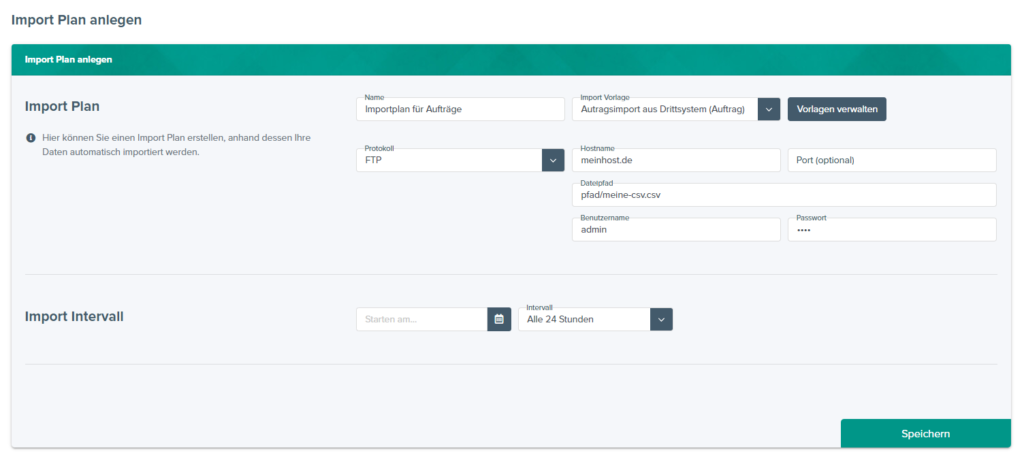Image resolution: width=1024 pixels, height=455 pixels.
Task: Select the 'Autragsimport aus Drittsystem' template field
Action: point(664,109)
